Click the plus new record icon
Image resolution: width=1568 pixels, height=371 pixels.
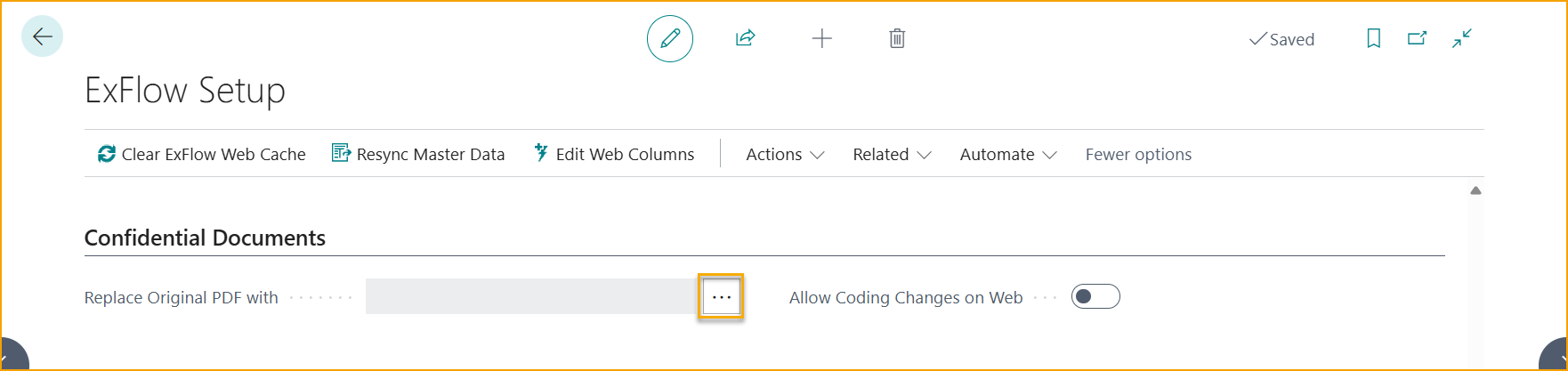pyautogui.click(x=822, y=38)
